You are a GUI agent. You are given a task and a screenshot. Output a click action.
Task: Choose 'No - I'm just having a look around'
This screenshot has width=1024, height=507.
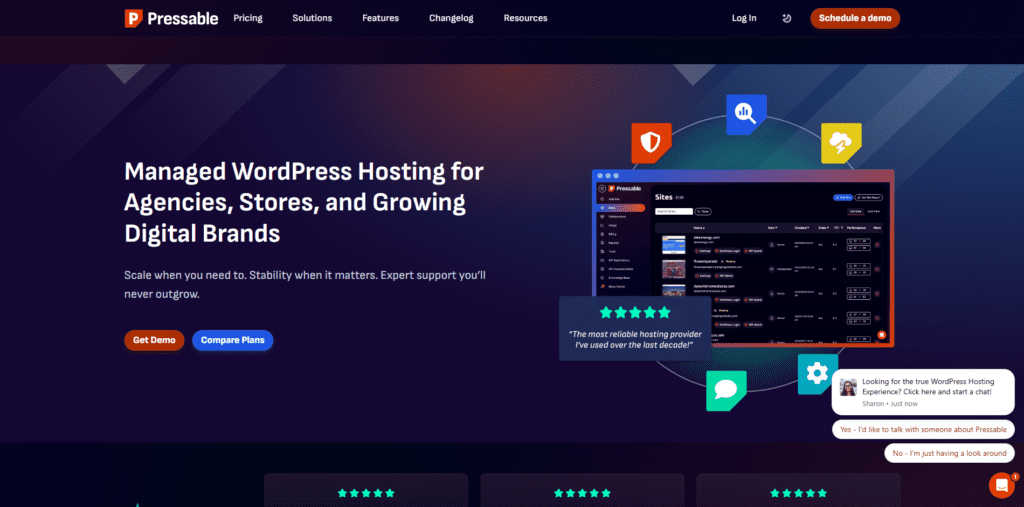tap(950, 453)
